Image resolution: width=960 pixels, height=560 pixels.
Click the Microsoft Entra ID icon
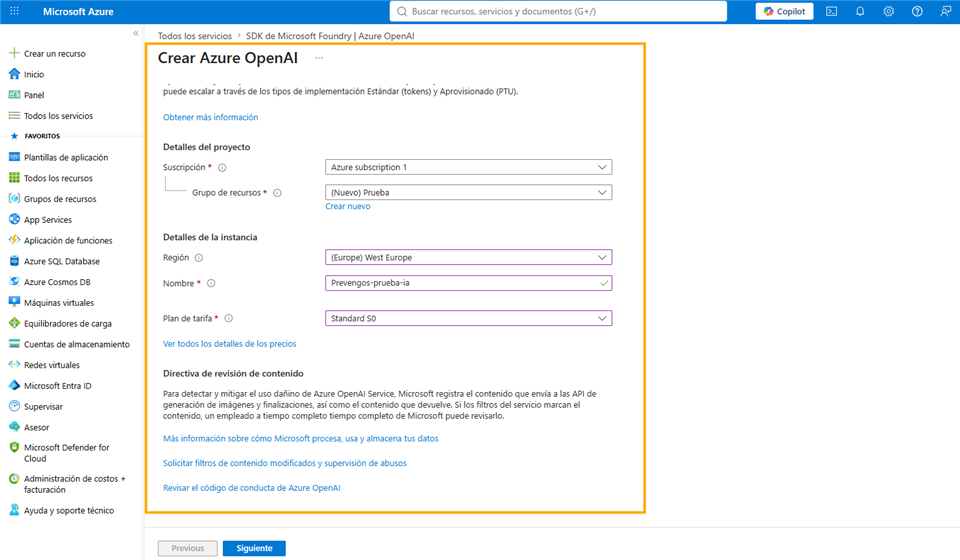tap(14, 386)
